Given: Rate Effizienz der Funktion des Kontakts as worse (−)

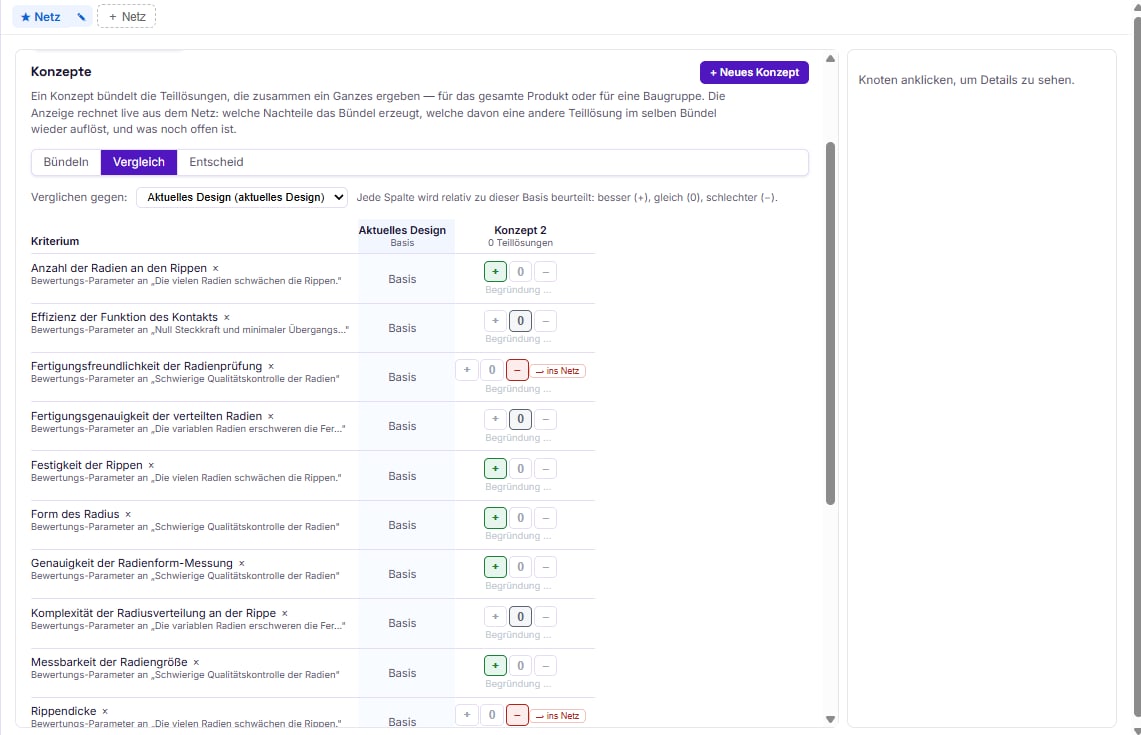Looking at the screenshot, I should coord(546,321).
